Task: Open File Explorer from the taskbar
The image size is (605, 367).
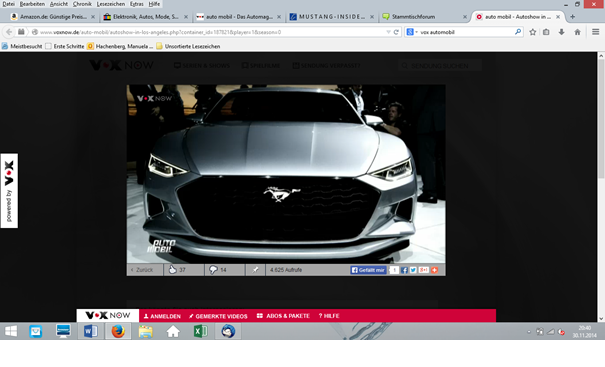Action: 145,331
